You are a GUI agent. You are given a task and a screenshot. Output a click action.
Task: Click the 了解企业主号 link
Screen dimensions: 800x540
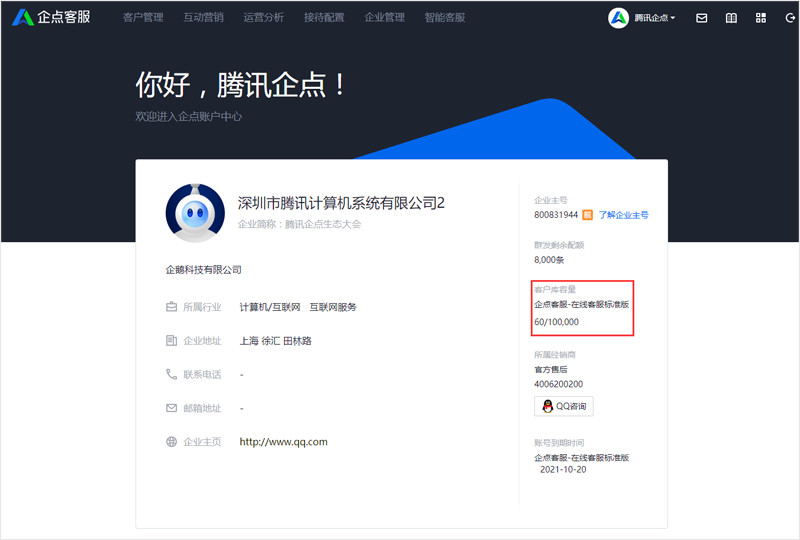(623, 215)
